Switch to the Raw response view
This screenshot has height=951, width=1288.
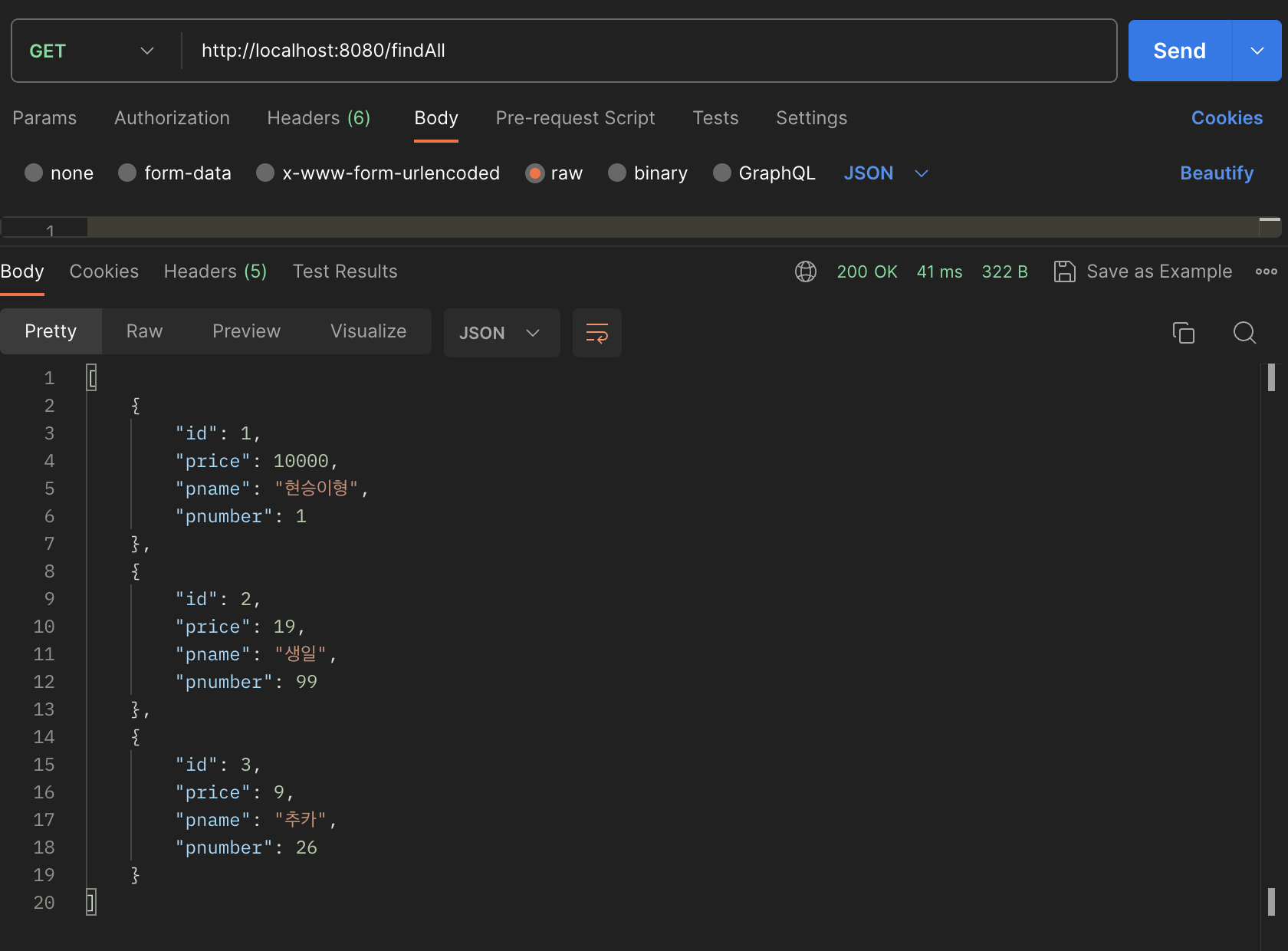(x=144, y=331)
